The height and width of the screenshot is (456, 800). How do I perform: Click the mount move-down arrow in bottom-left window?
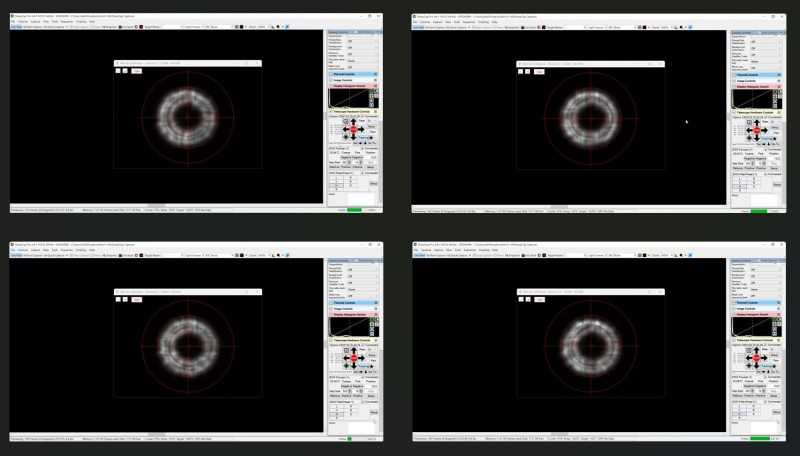click(x=354, y=365)
